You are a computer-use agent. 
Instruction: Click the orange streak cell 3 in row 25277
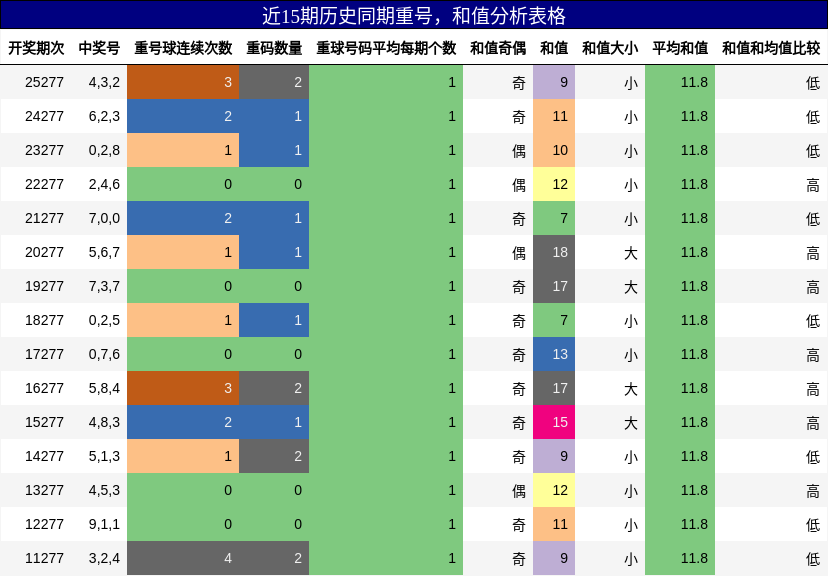click(183, 82)
